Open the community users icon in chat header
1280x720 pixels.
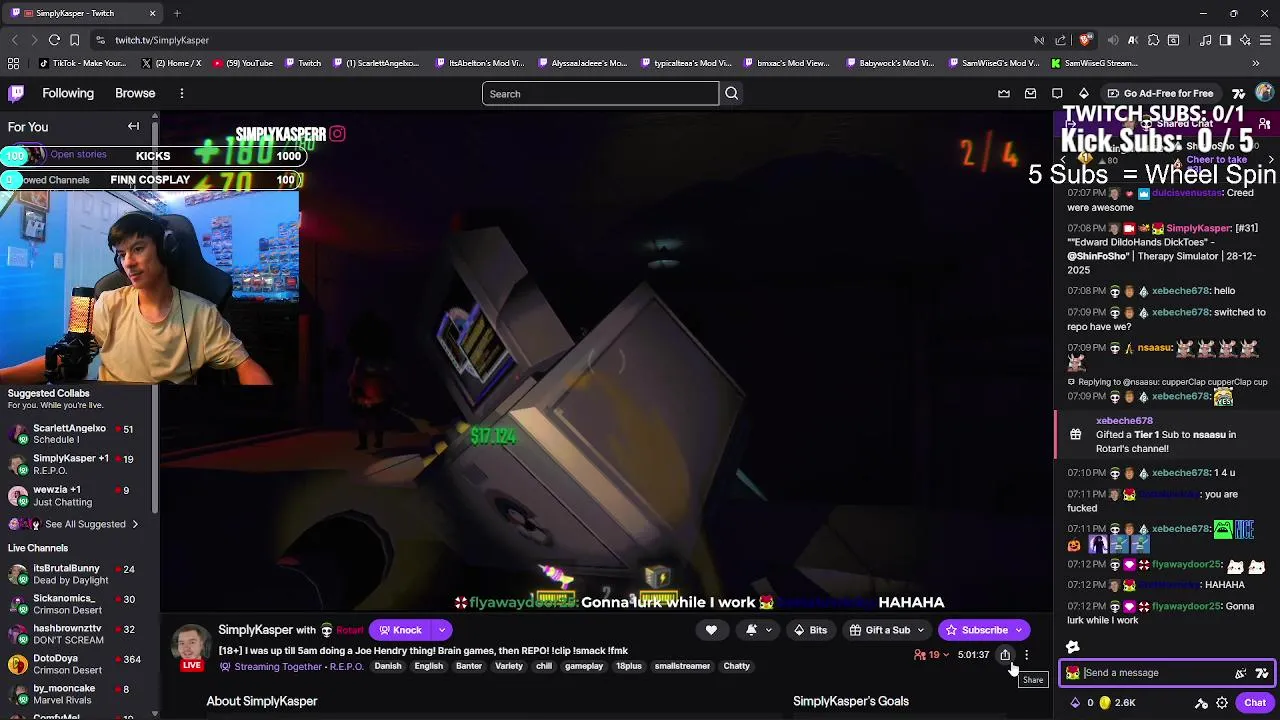pos(1265,124)
